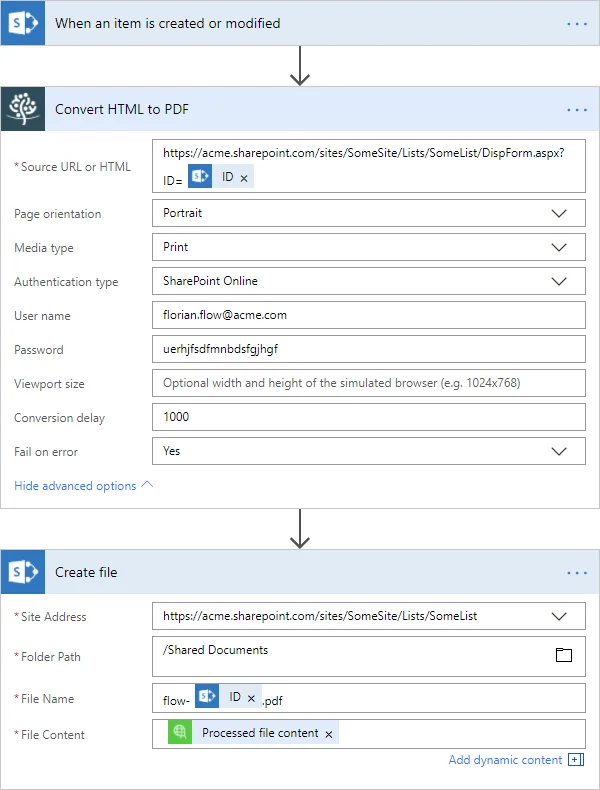Click the 'Page orientation' label
Viewport: 600px width, 790px height.
(57, 214)
